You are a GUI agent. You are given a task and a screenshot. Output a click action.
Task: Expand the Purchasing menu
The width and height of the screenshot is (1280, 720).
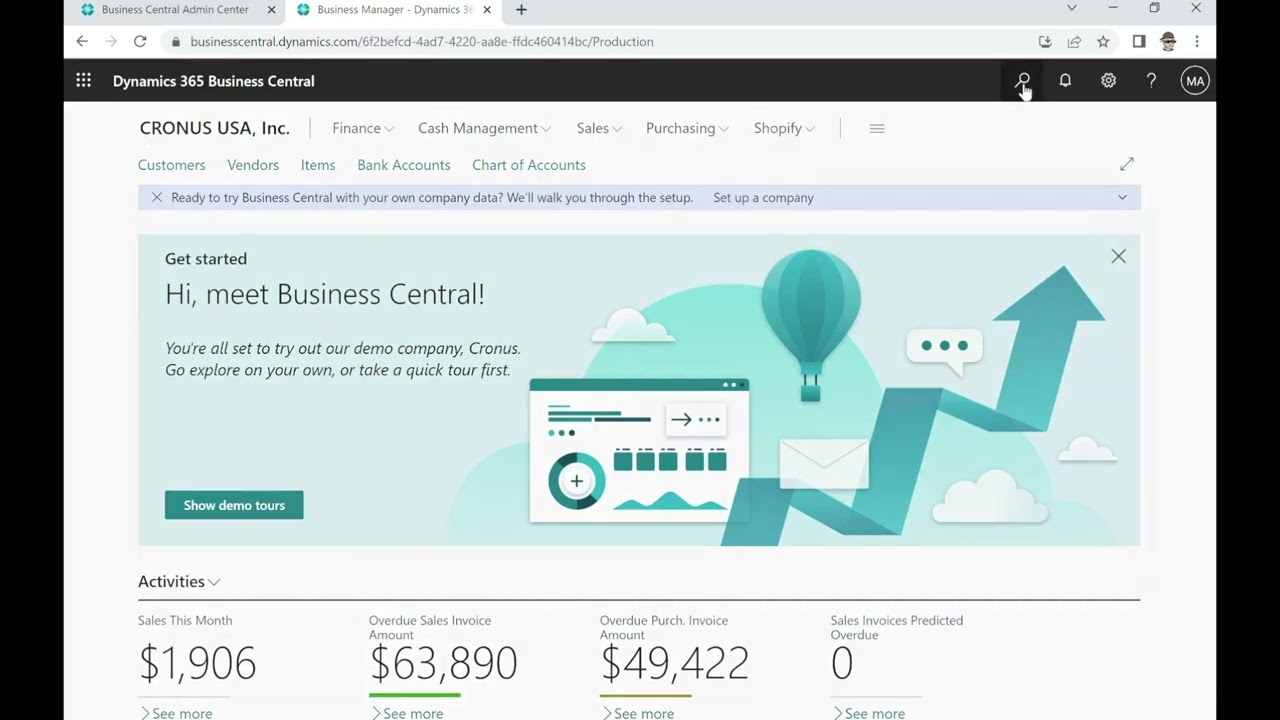click(688, 128)
